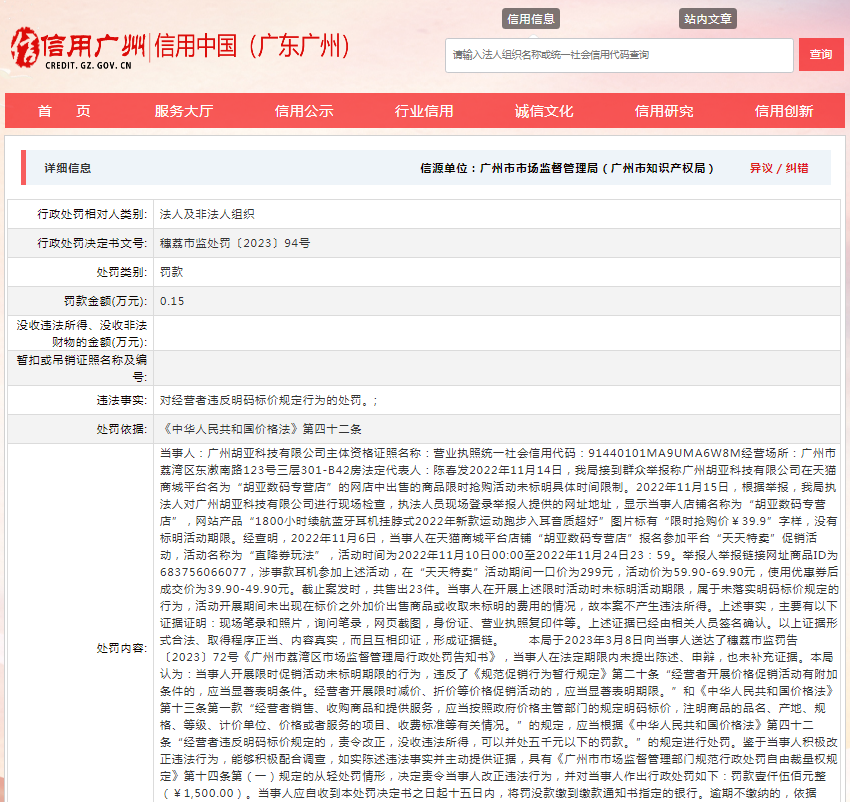Click the 违法事实 row label
The image size is (850, 802).
tap(122, 400)
